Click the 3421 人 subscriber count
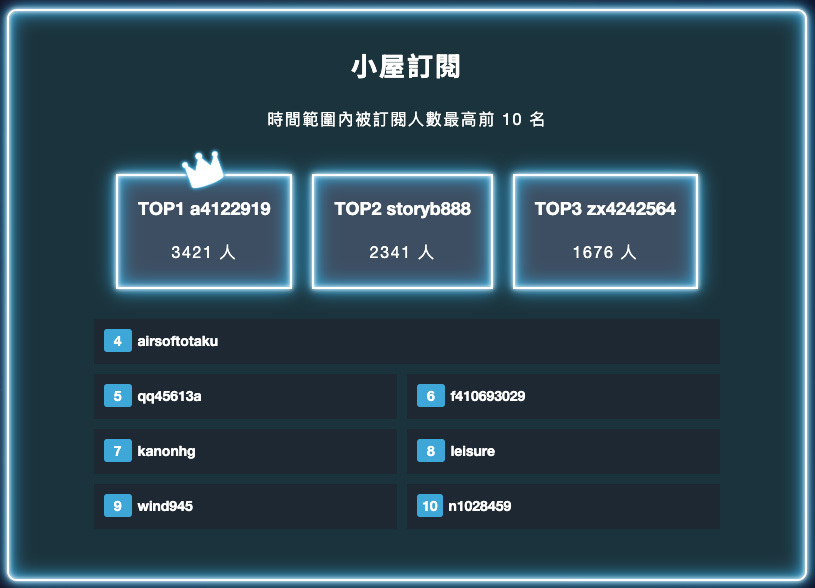 203,253
